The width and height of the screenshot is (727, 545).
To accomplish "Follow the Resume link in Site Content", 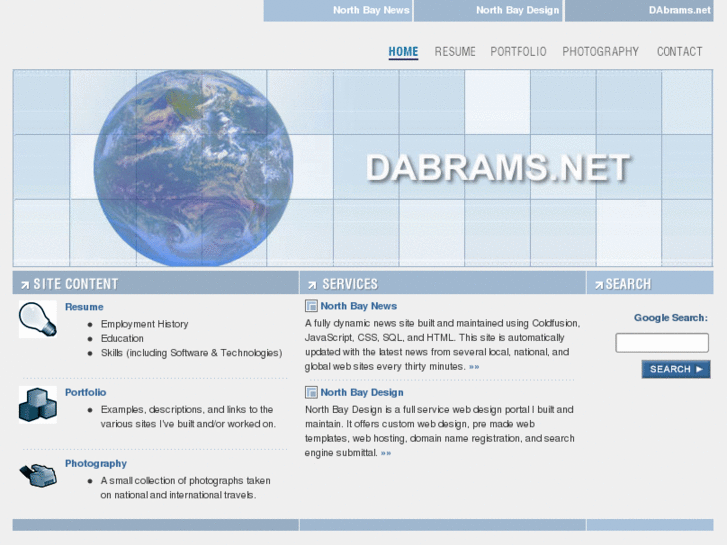I will pyautogui.click(x=84, y=307).
